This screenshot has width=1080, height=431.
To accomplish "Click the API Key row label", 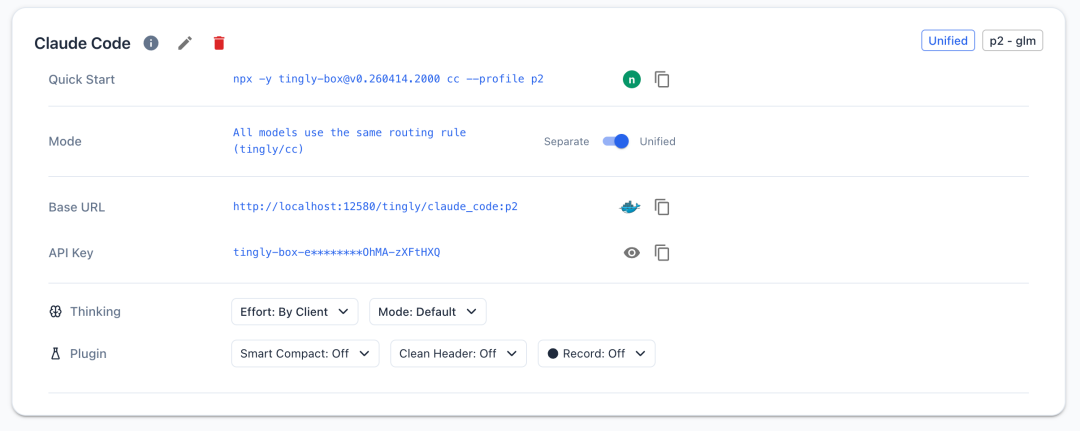I will tap(71, 253).
